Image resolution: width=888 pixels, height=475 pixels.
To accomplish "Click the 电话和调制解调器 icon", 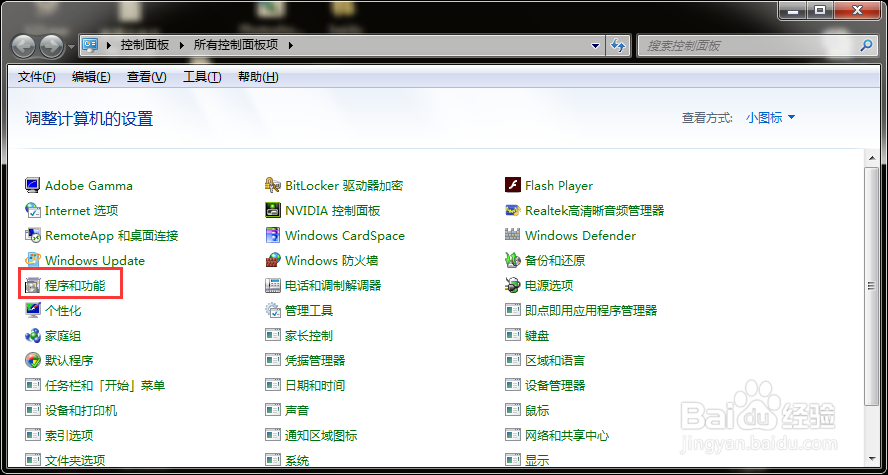I will pyautogui.click(x=273, y=285).
